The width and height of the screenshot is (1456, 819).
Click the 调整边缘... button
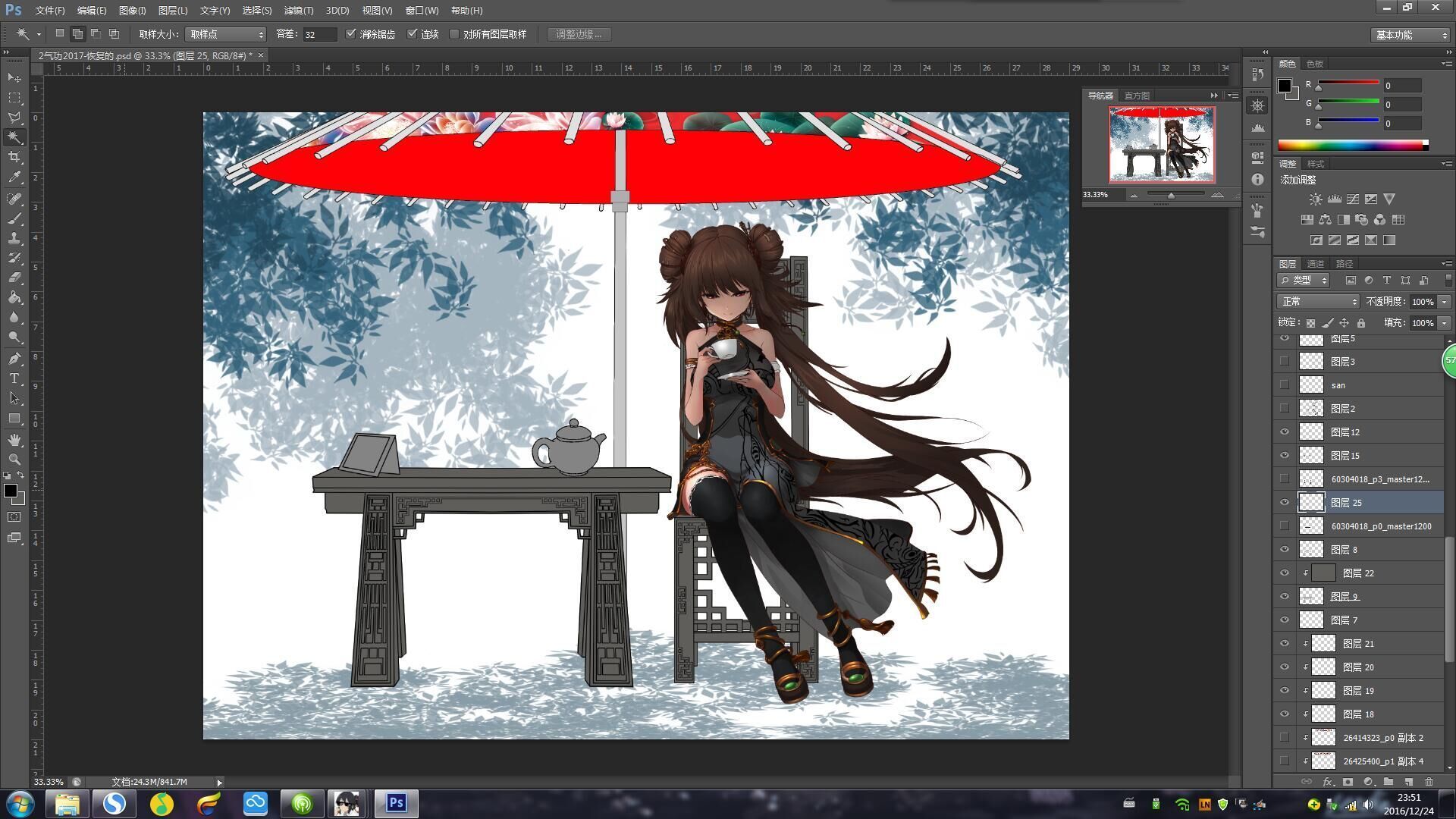pos(579,34)
